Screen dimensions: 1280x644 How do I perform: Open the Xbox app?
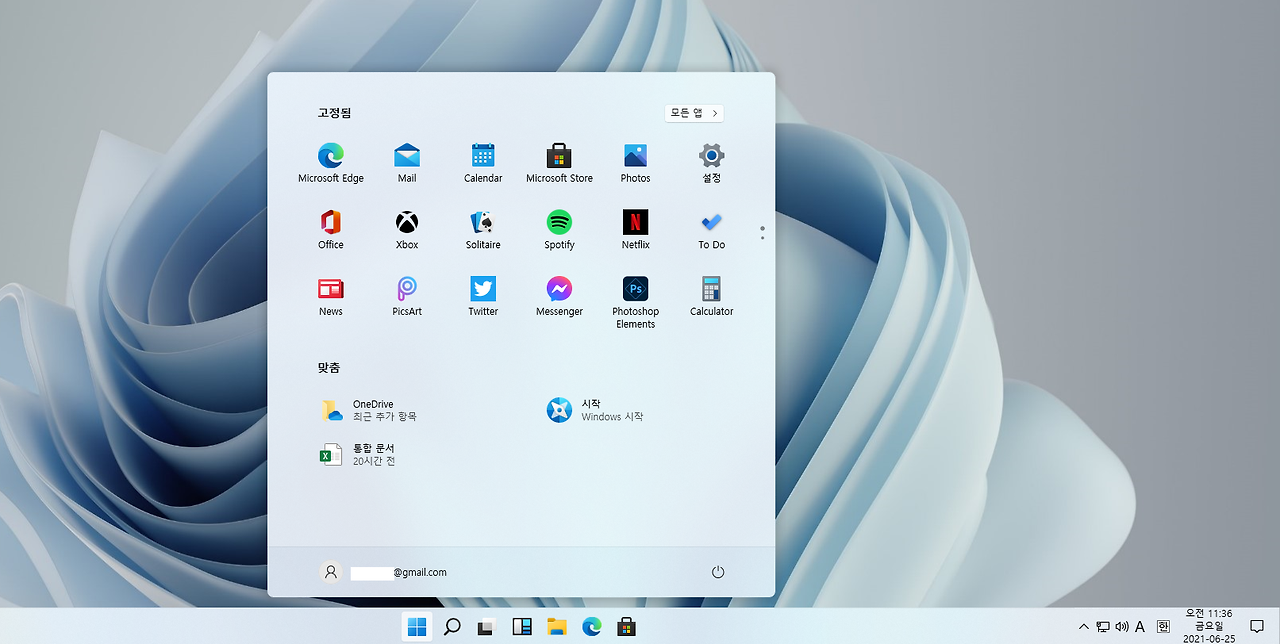pyautogui.click(x=407, y=230)
